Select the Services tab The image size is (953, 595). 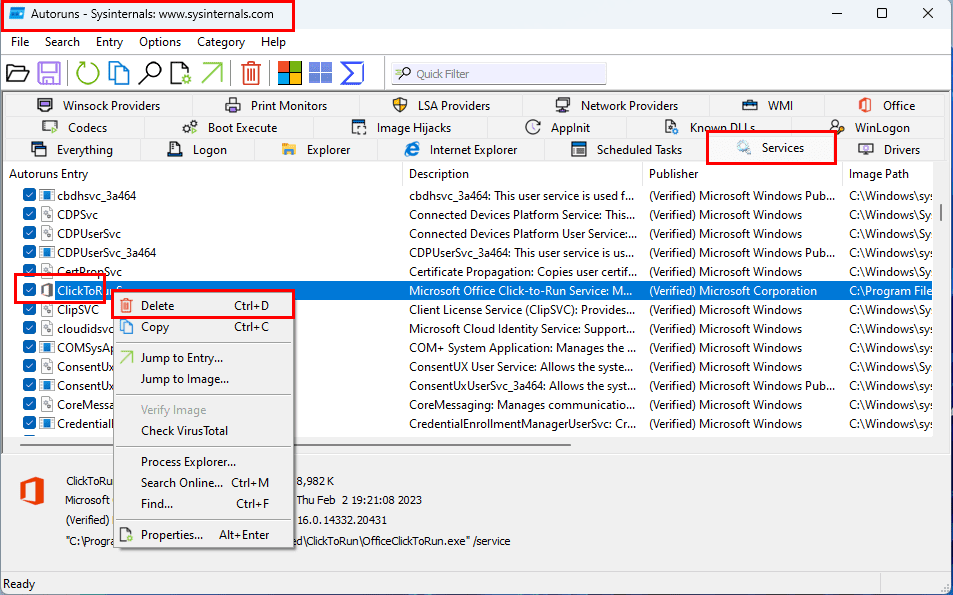(771, 148)
